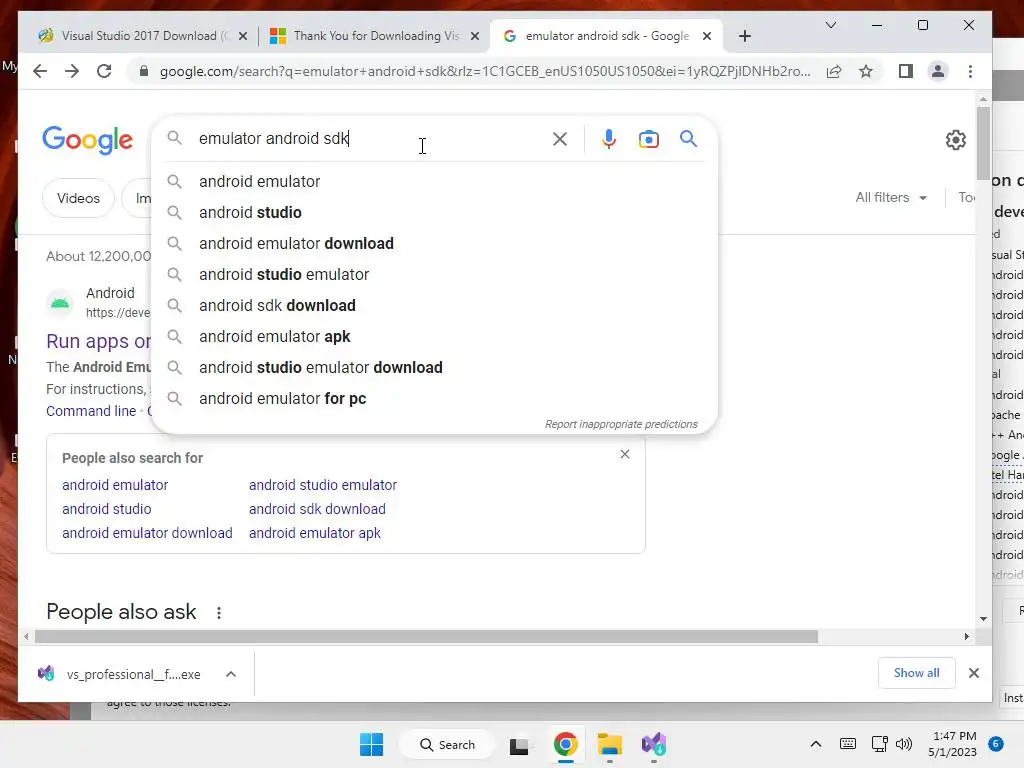Image resolution: width=1024 pixels, height=768 pixels.
Task: Expand the All filters dropdown
Action: (x=891, y=197)
